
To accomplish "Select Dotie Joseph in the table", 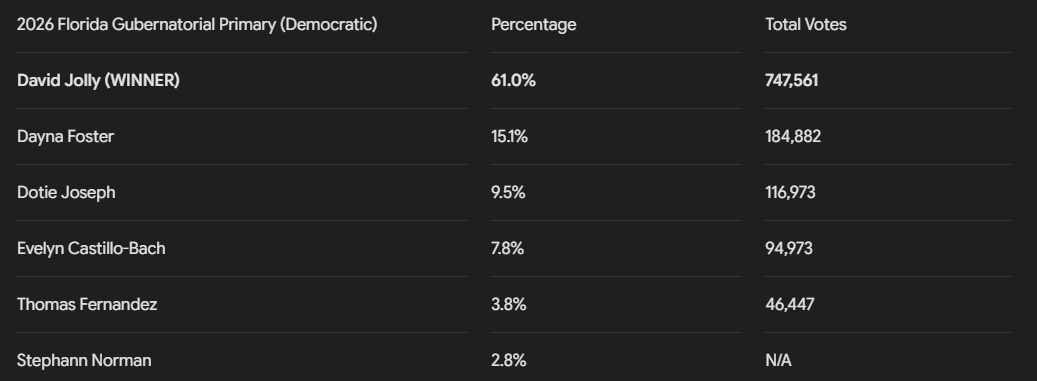I will tap(66, 192).
